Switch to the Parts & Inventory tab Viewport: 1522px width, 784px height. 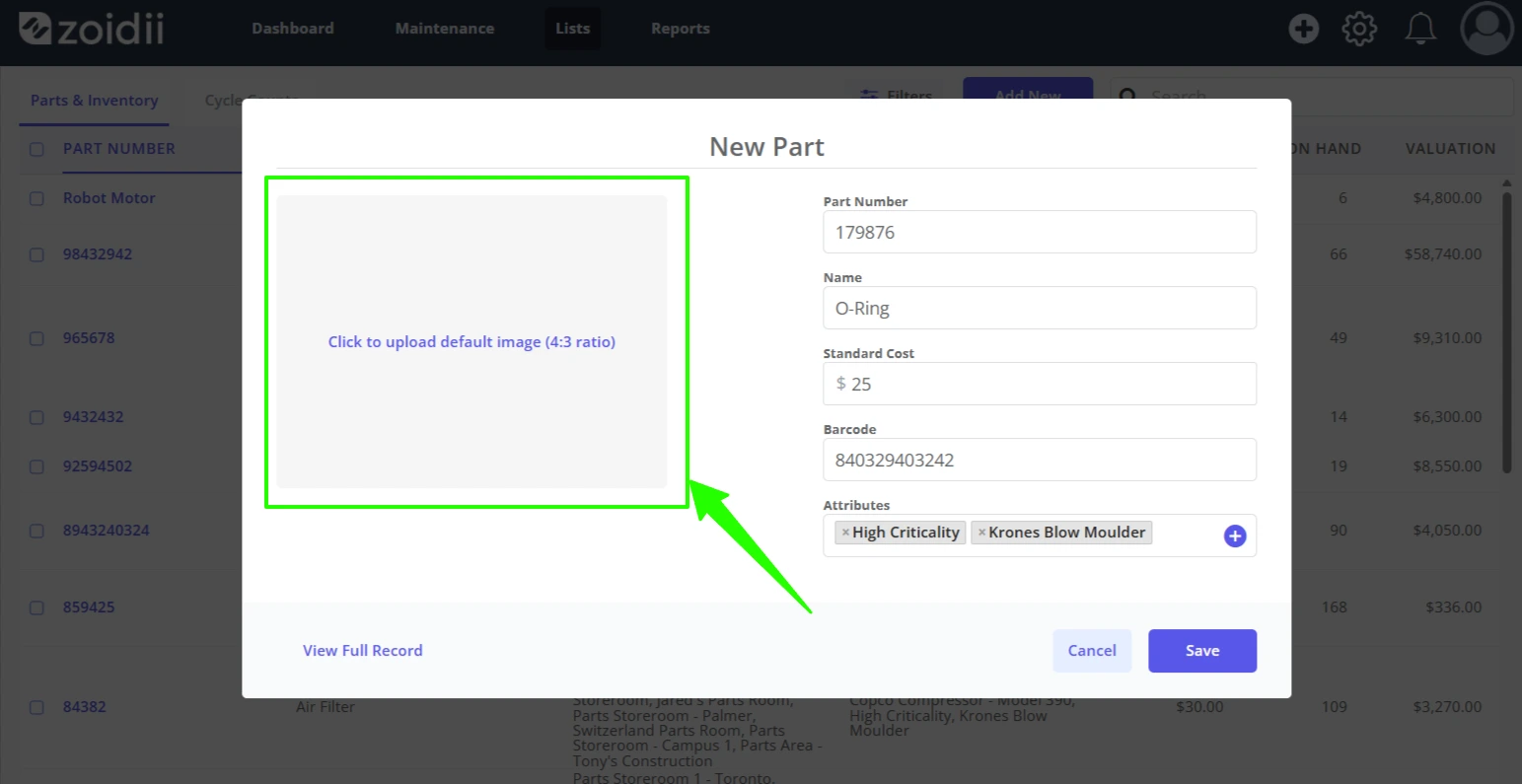94,101
